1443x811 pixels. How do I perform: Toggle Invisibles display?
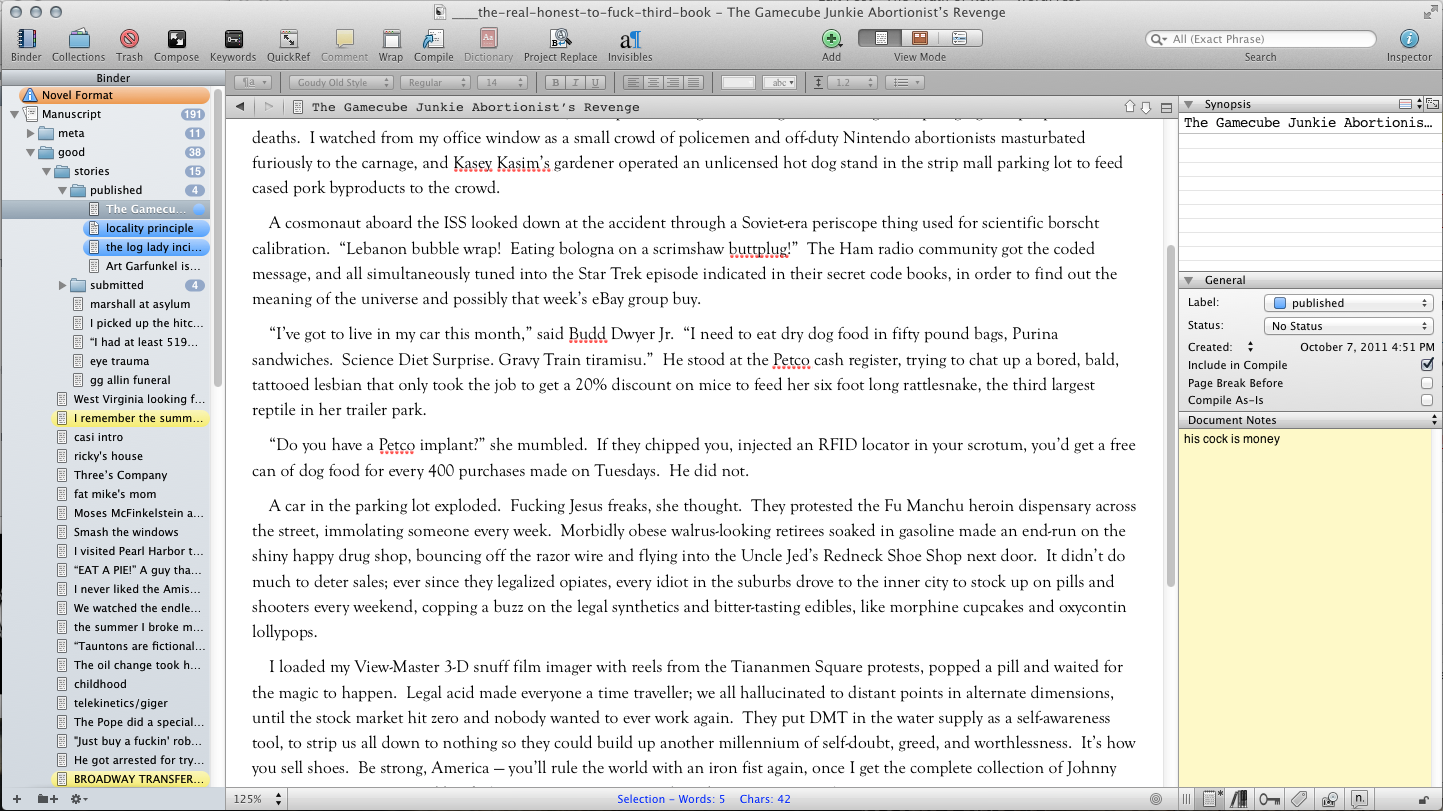tap(630, 40)
